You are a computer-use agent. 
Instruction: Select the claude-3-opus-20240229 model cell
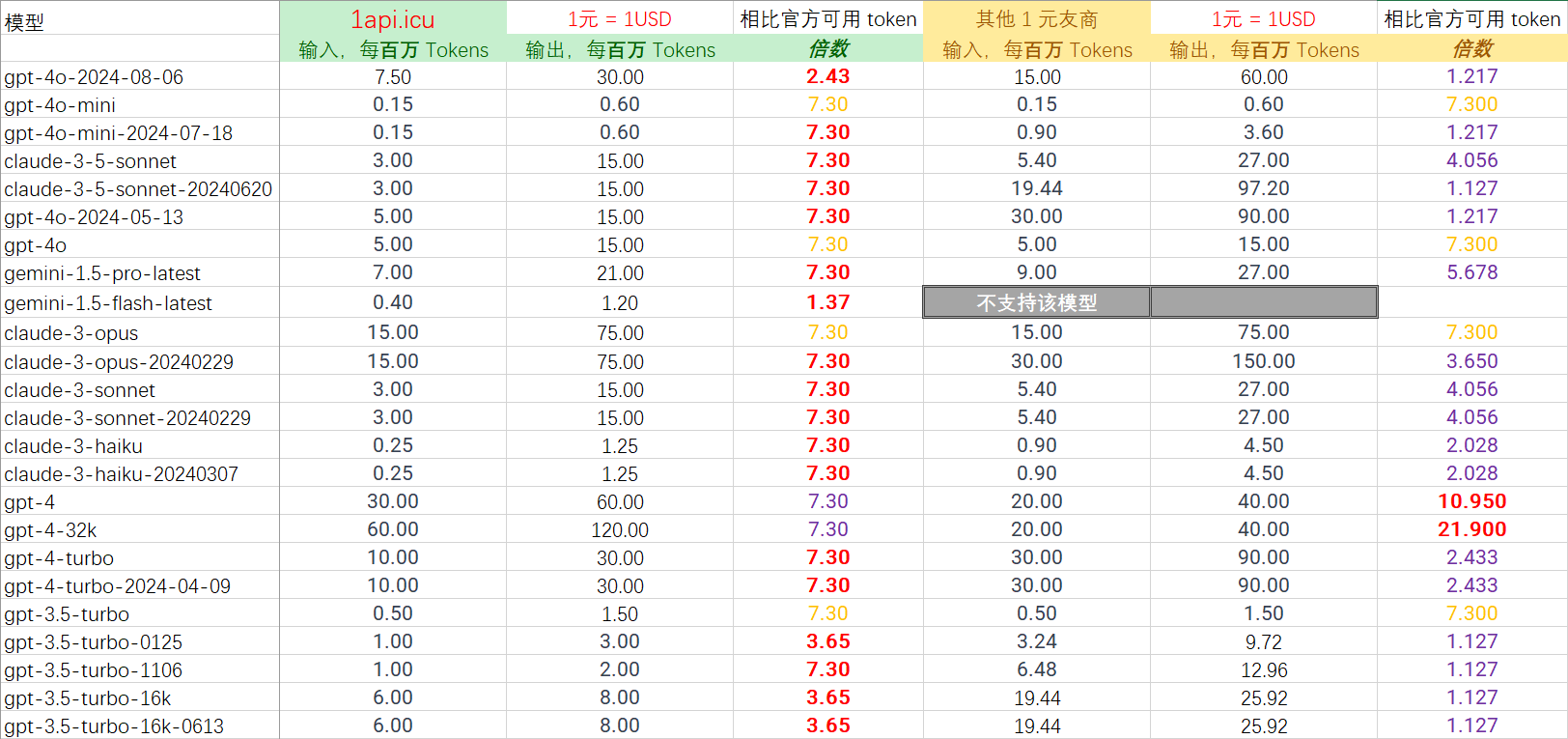(140, 361)
